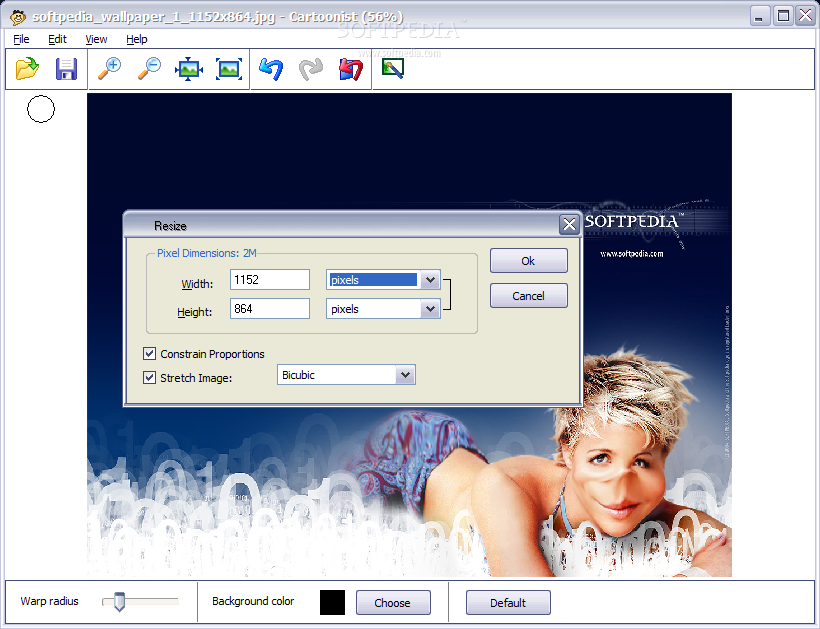Click the Cartoonist app icon in title bar
This screenshot has width=820, height=629.
[x=18, y=17]
